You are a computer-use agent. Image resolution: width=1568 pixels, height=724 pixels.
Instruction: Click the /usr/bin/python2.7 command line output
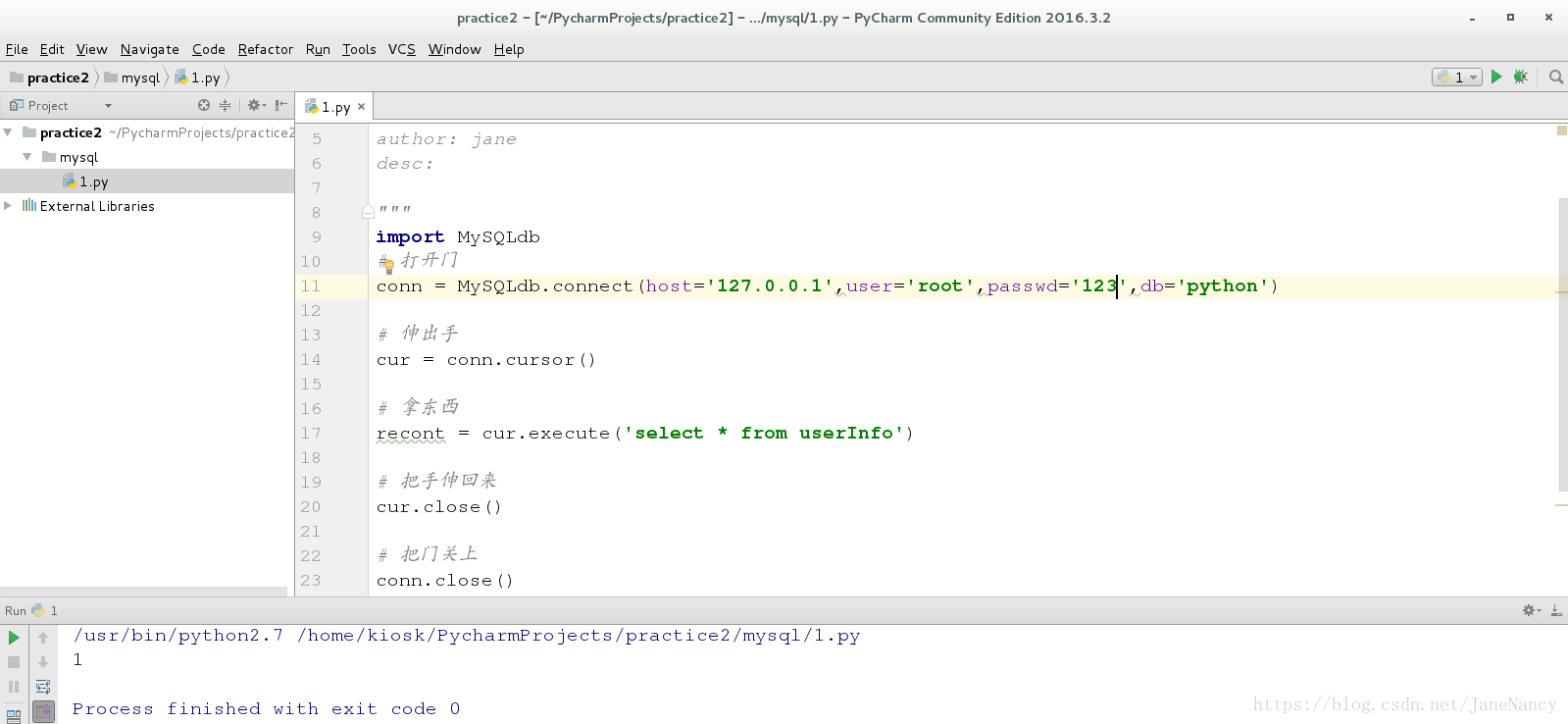click(466, 635)
